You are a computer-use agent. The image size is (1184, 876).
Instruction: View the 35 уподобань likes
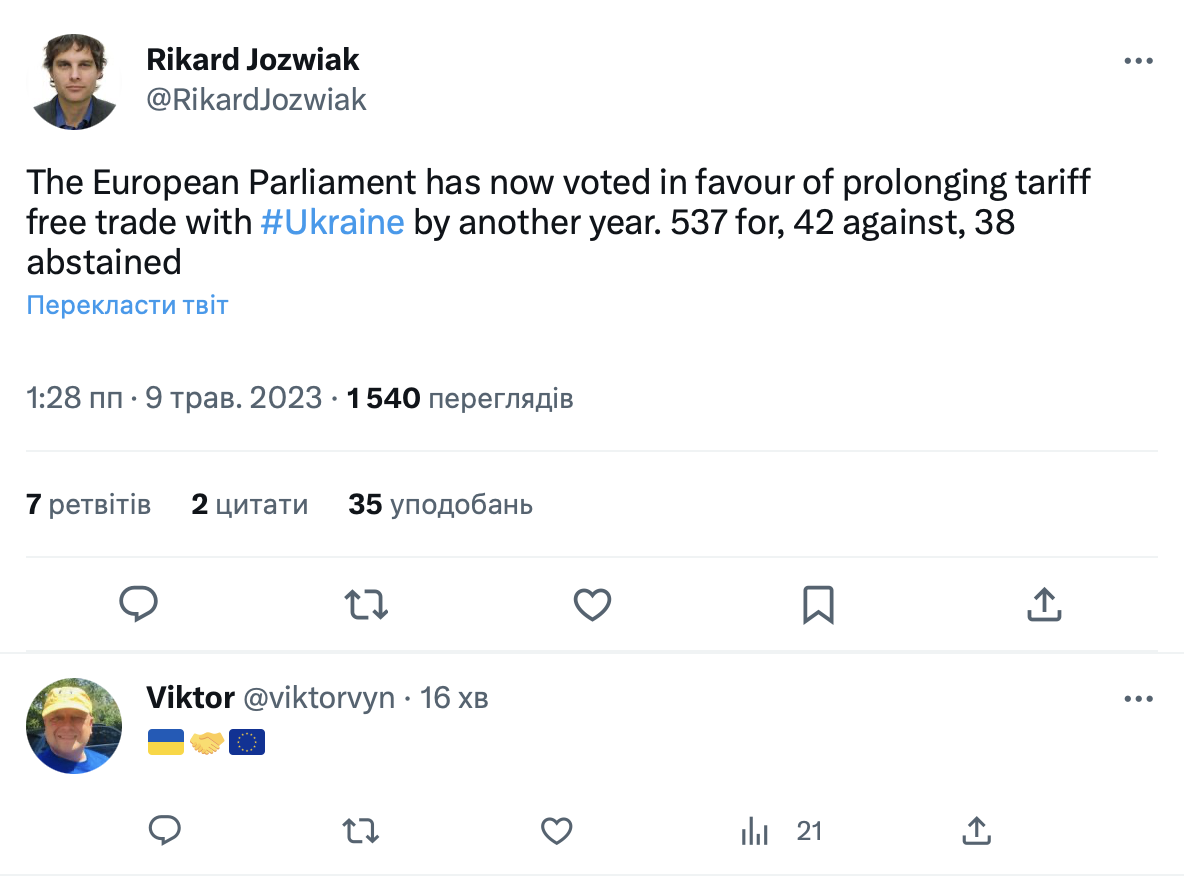(440, 505)
